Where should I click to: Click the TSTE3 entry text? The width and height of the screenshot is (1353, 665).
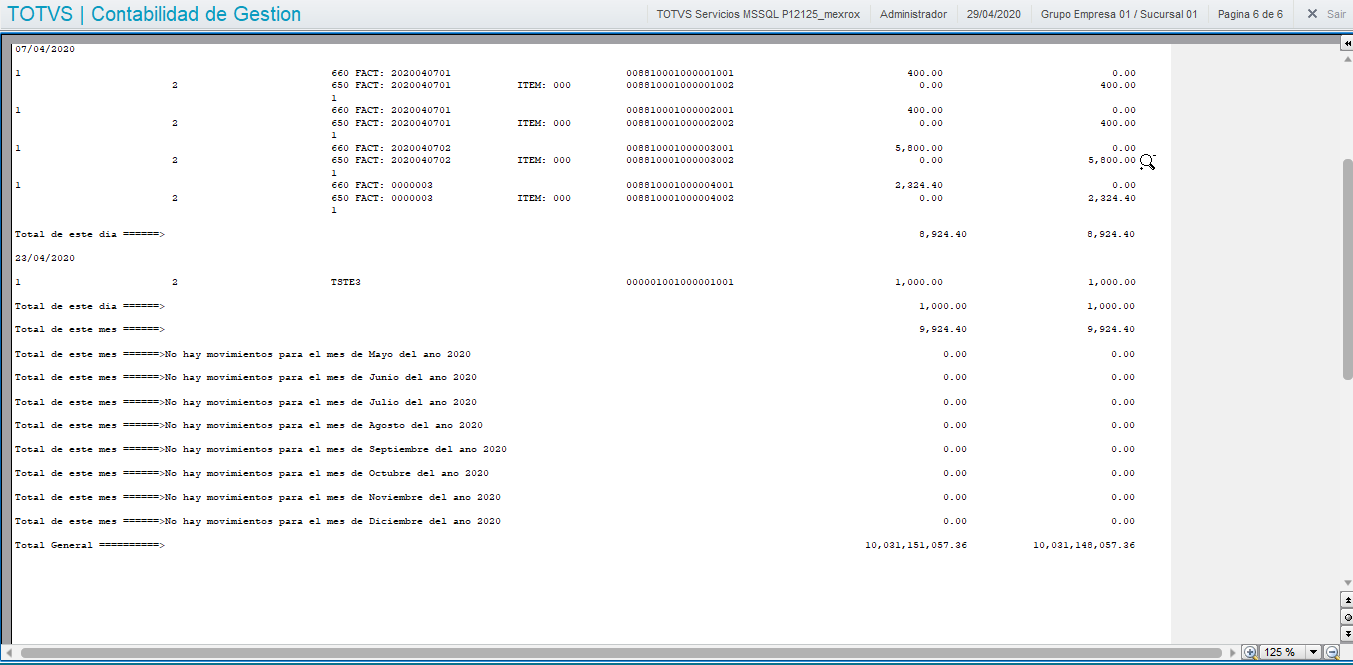(346, 282)
